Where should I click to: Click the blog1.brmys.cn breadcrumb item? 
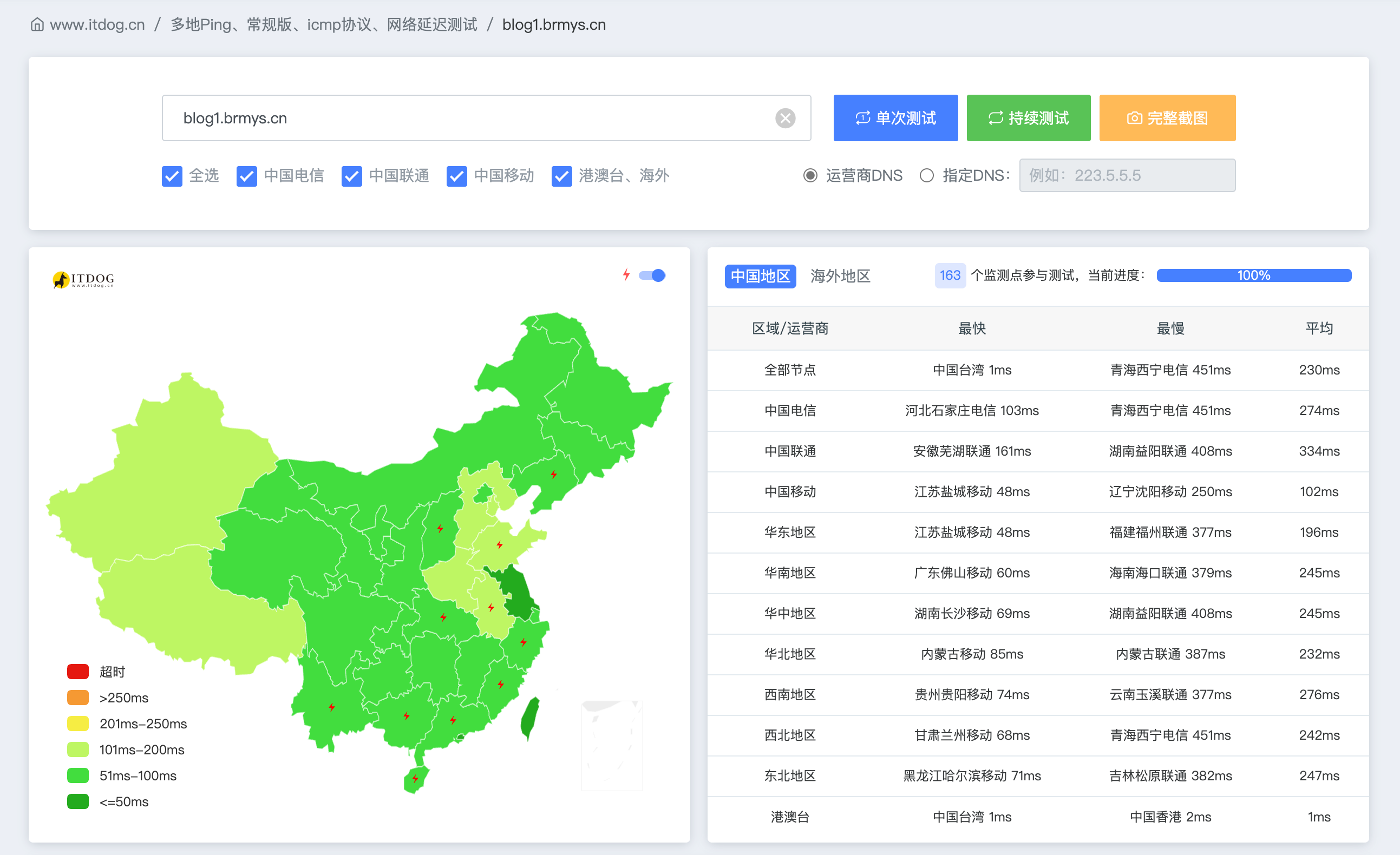(x=554, y=24)
